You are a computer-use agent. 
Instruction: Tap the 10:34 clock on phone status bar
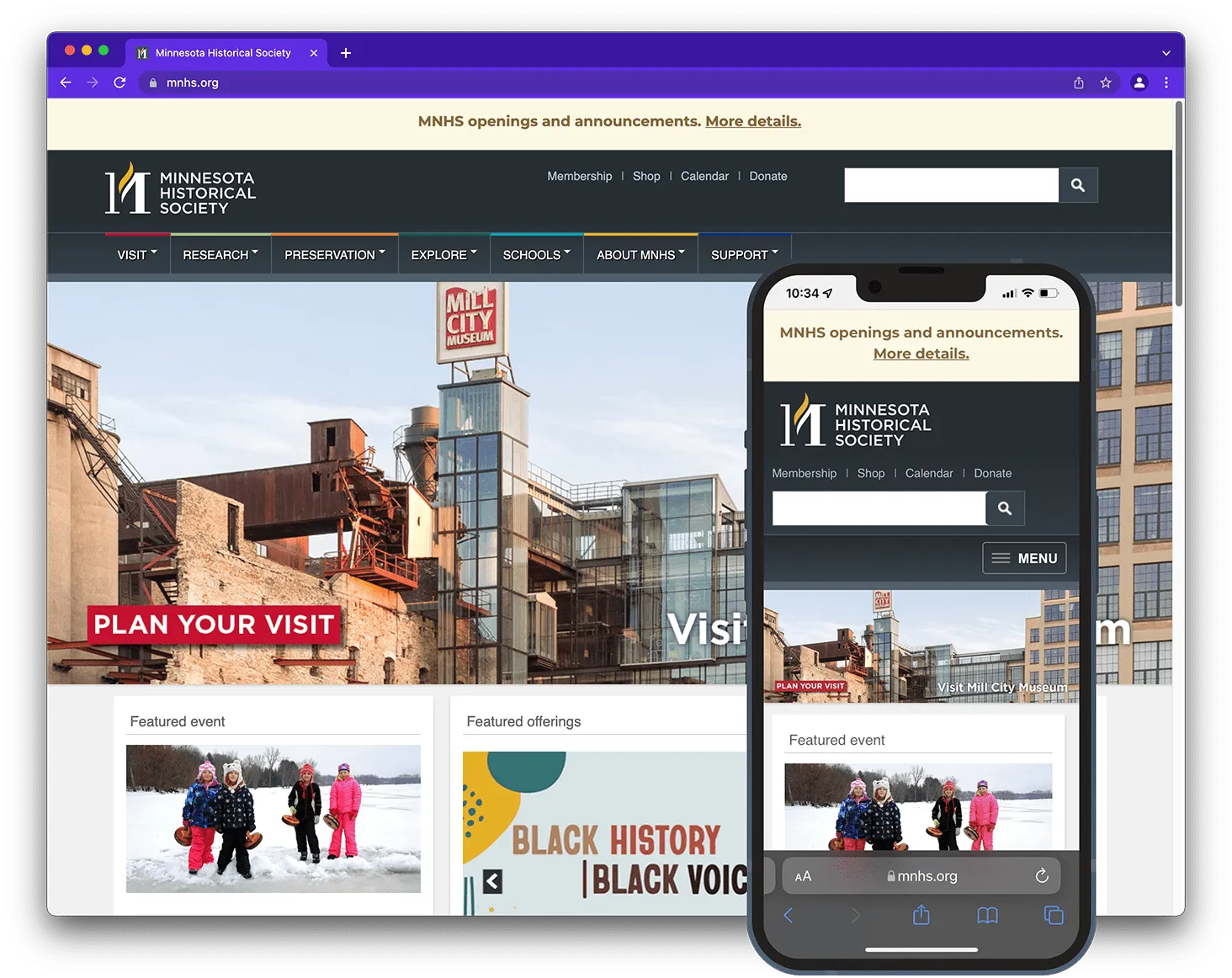click(x=802, y=293)
